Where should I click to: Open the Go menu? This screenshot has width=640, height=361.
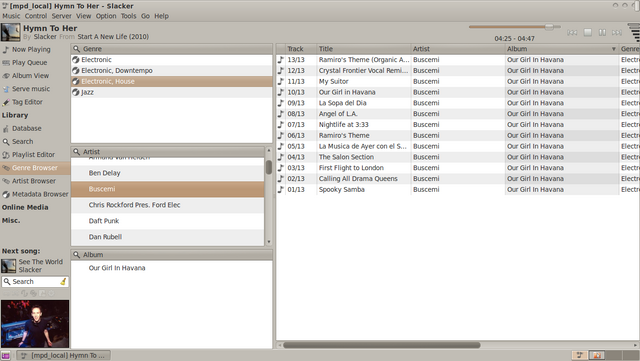[145, 16]
